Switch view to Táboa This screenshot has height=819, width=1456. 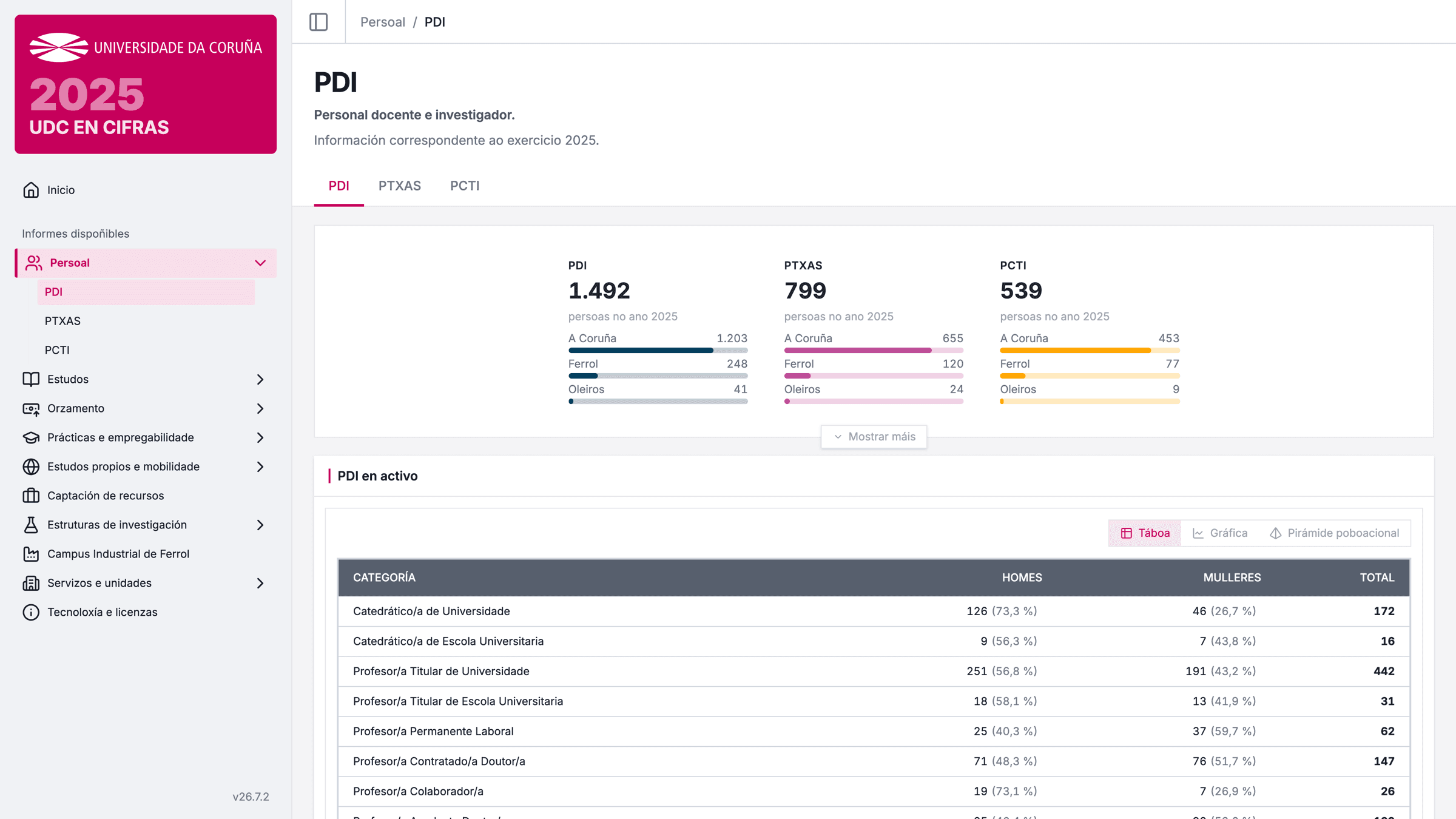(1145, 533)
